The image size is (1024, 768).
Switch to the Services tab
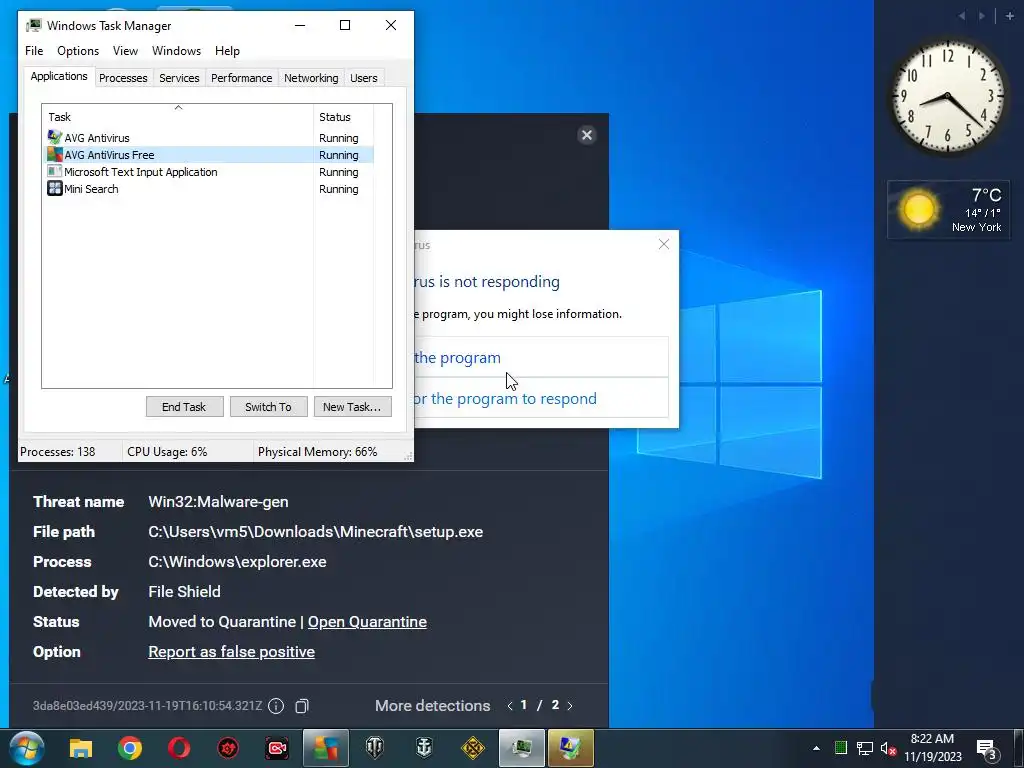pos(179,78)
